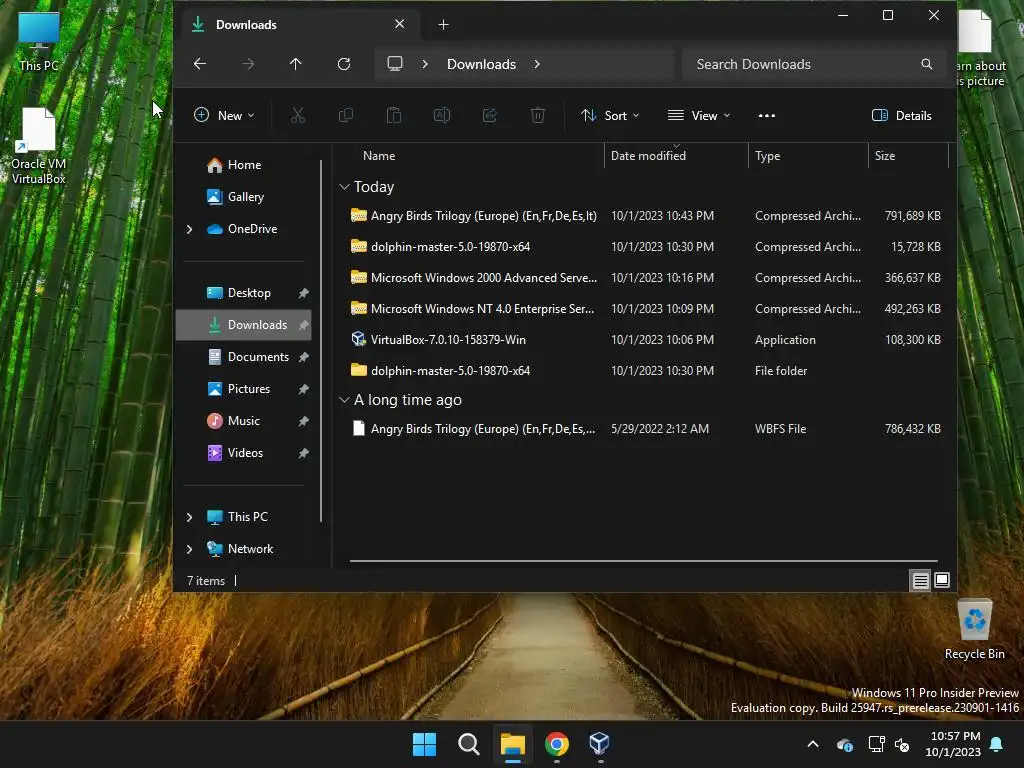Unpin Pictures using its pin icon

point(304,389)
